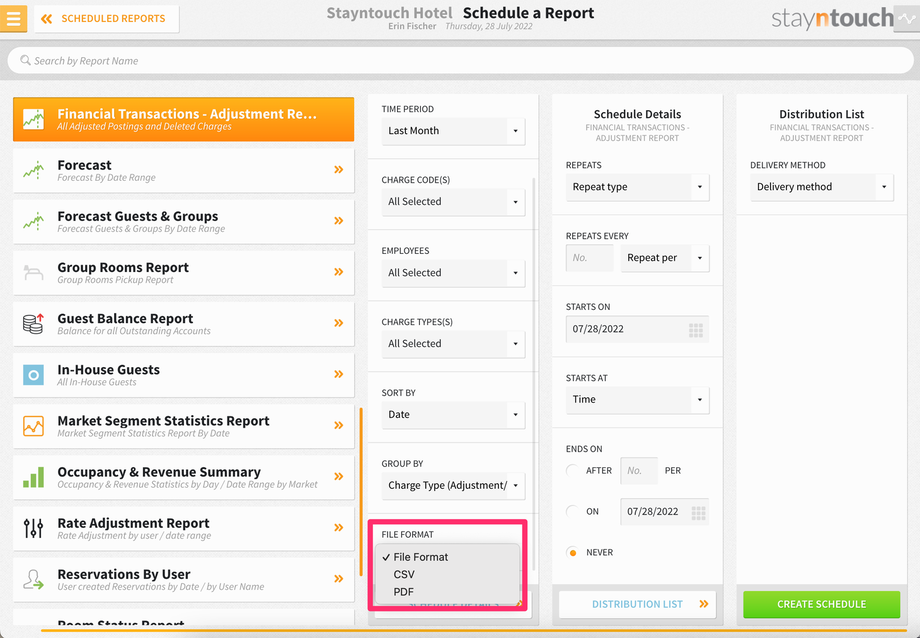Click the Ends After number field

(639, 471)
